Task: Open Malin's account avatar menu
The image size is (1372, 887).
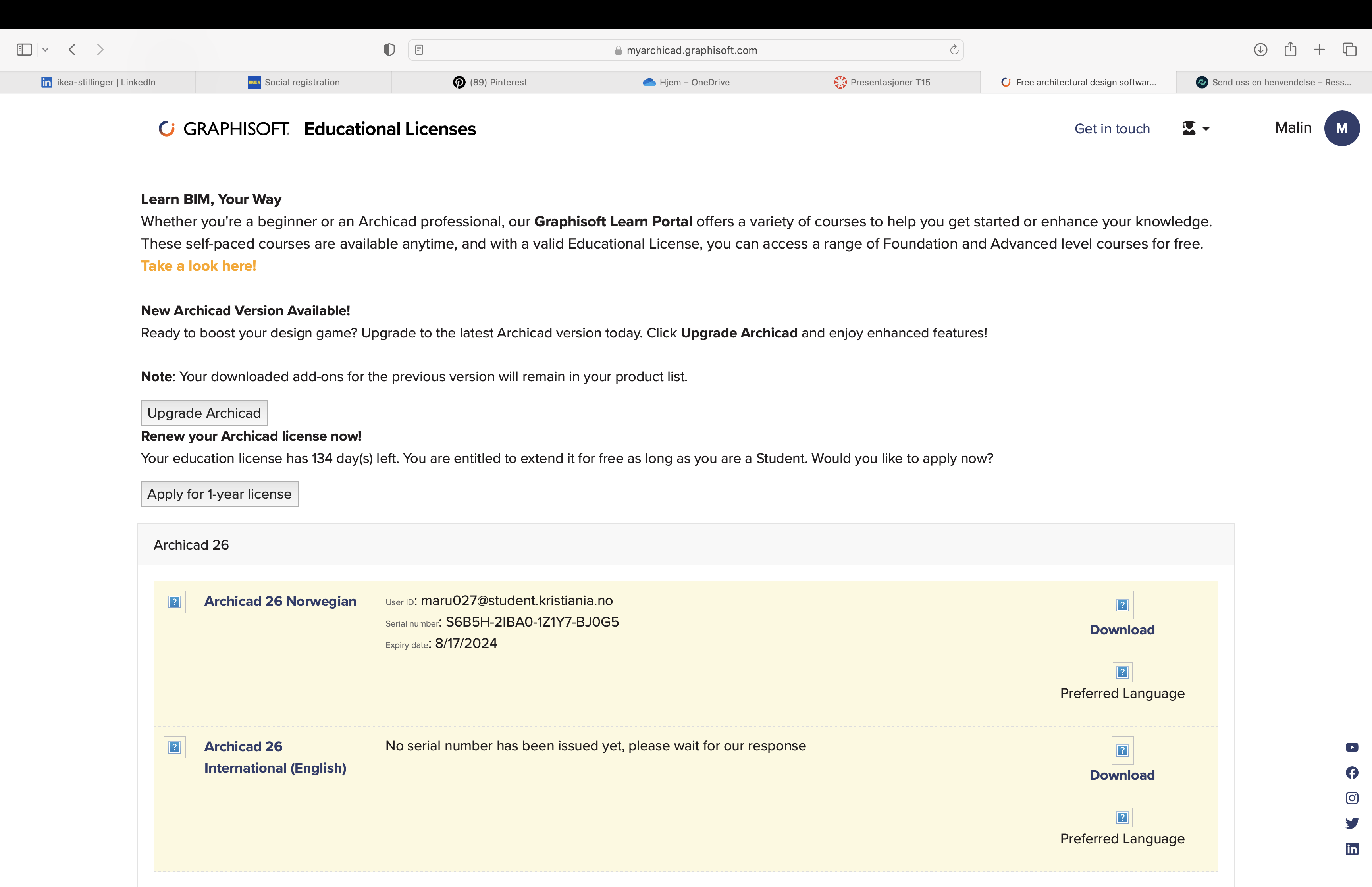Action: coord(1341,128)
